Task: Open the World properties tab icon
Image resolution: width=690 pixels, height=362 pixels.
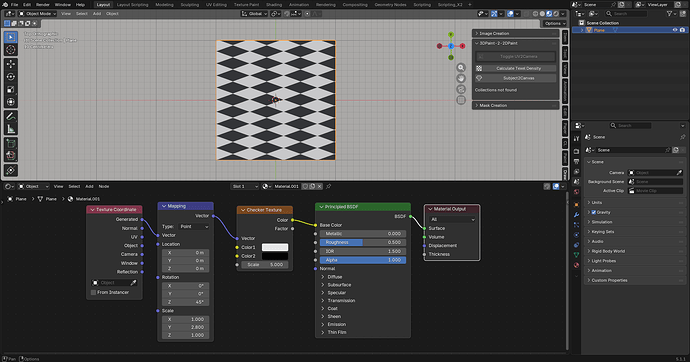Action: [576, 192]
